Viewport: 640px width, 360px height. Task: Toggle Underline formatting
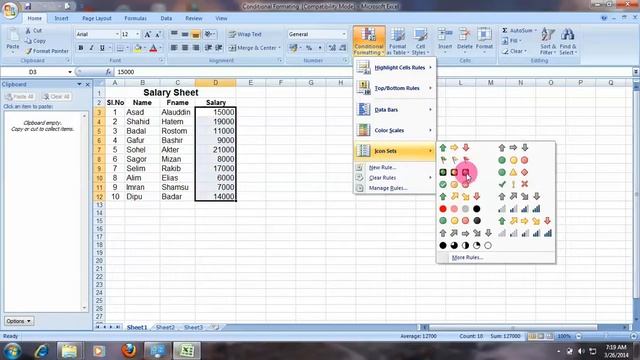click(x=102, y=48)
